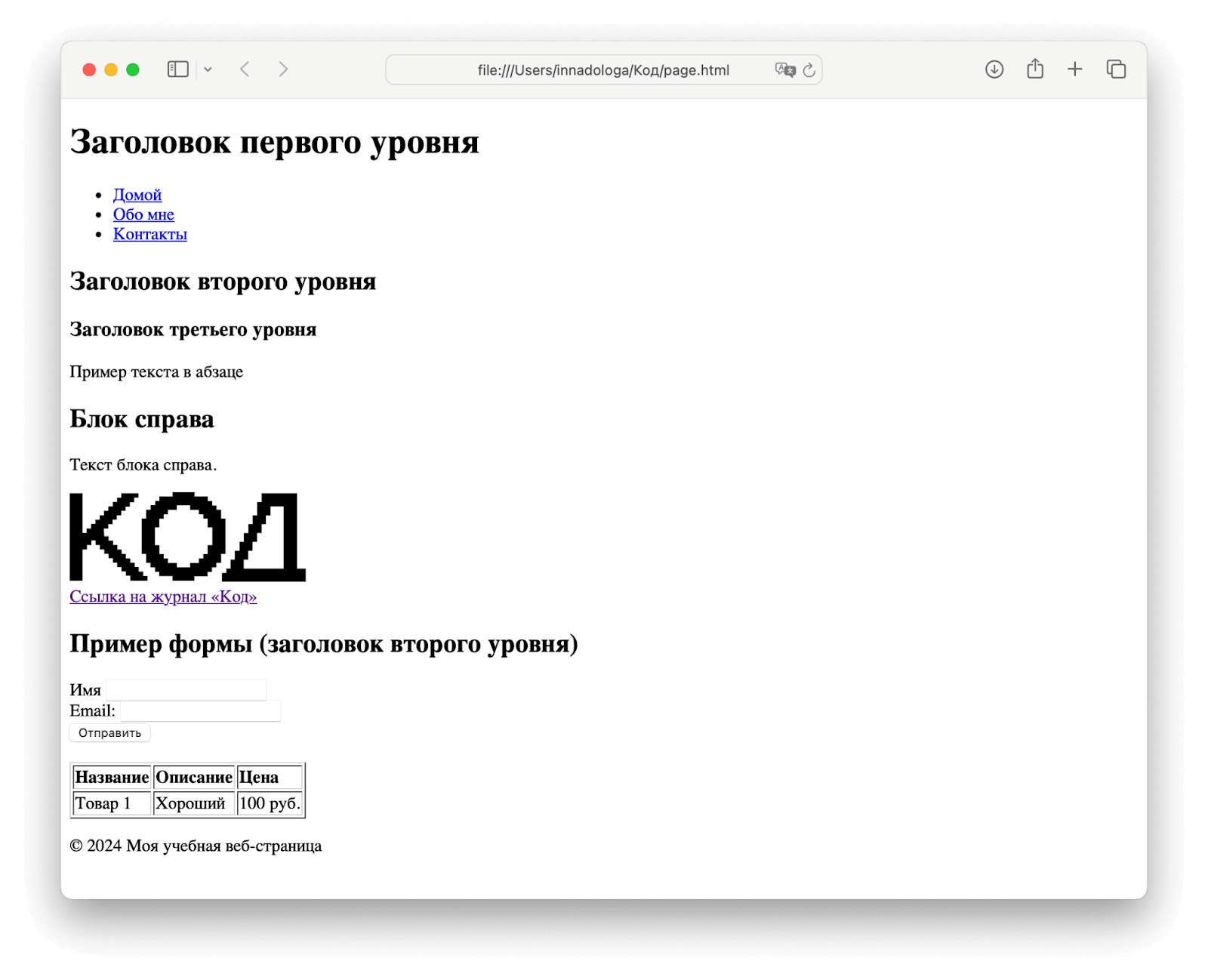1208x980 pixels.
Task: Go back with the left arrow
Action: tap(245, 69)
